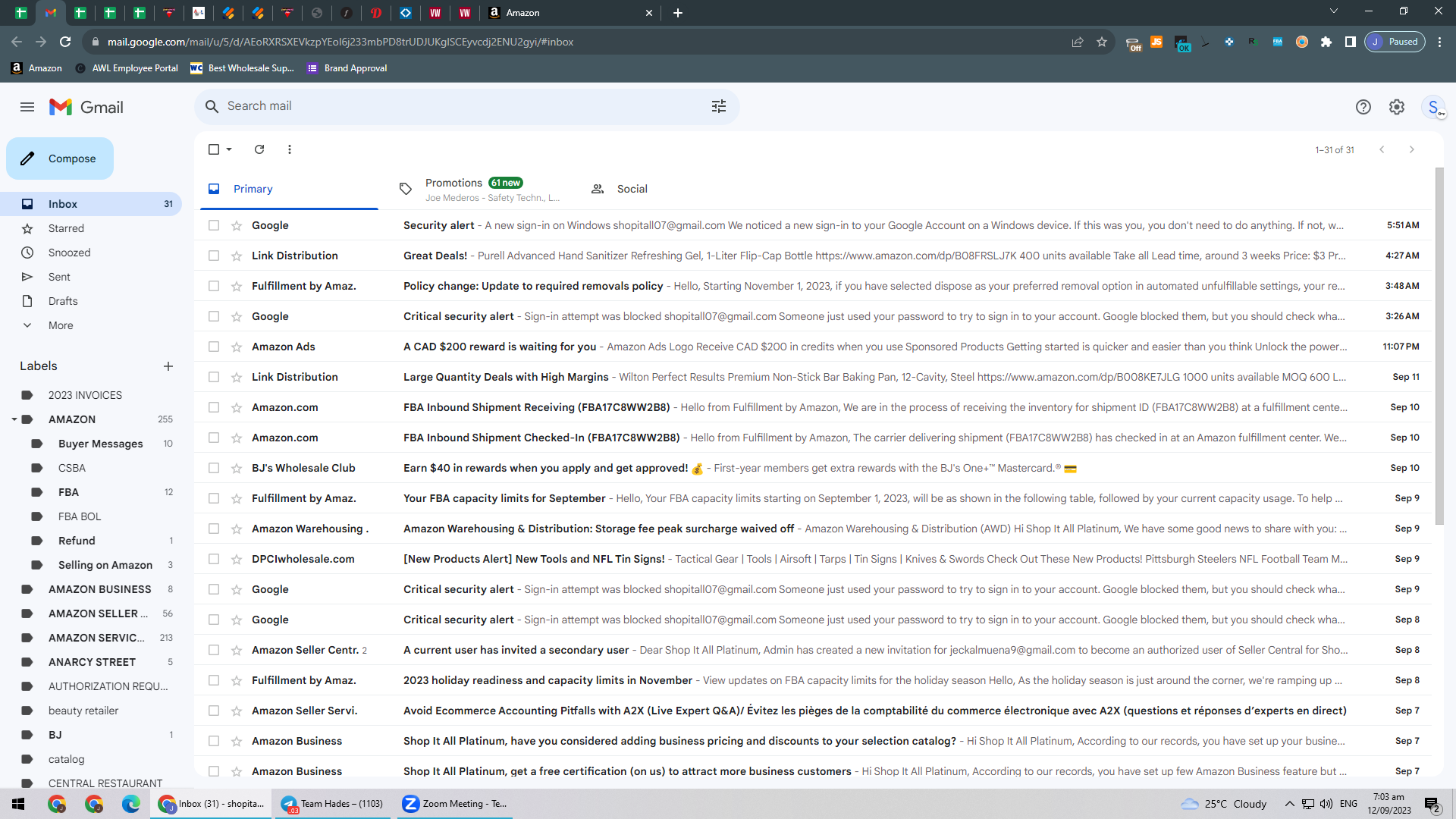Screen dimensions: 1456x819
Task: Reload the page in the browser
Action: tap(65, 42)
